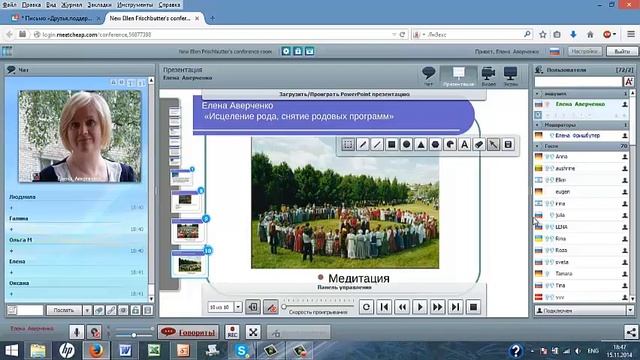Image resolution: width=640 pixels, height=360 pixels.
Task: Click the Выйти logout button
Action: [622, 51]
